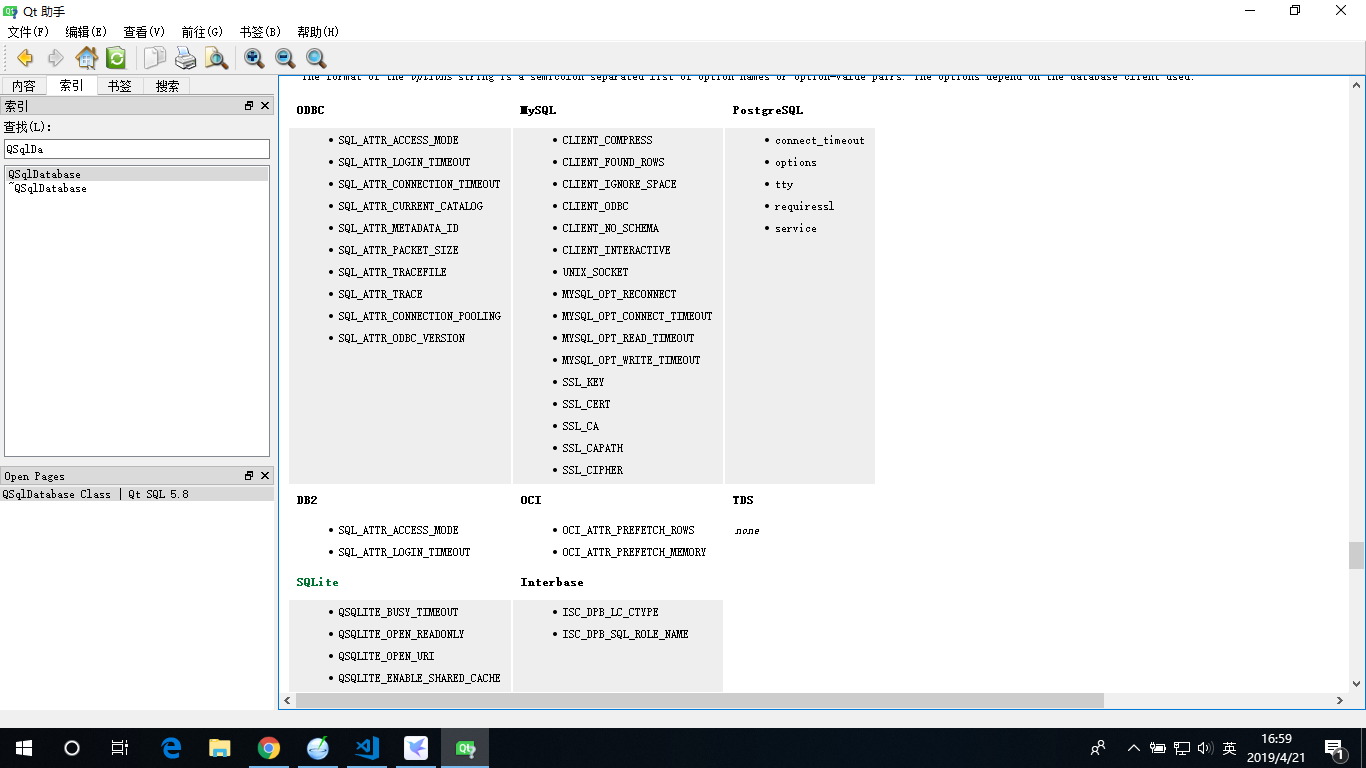Click the forward navigation arrow

click(56, 58)
